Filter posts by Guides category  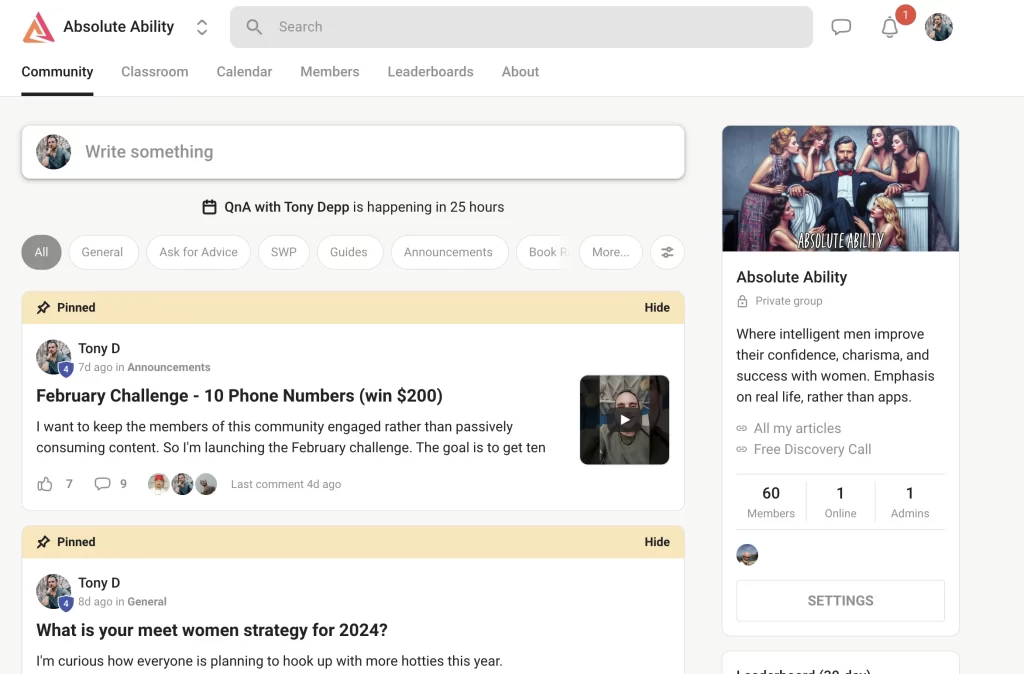349,252
